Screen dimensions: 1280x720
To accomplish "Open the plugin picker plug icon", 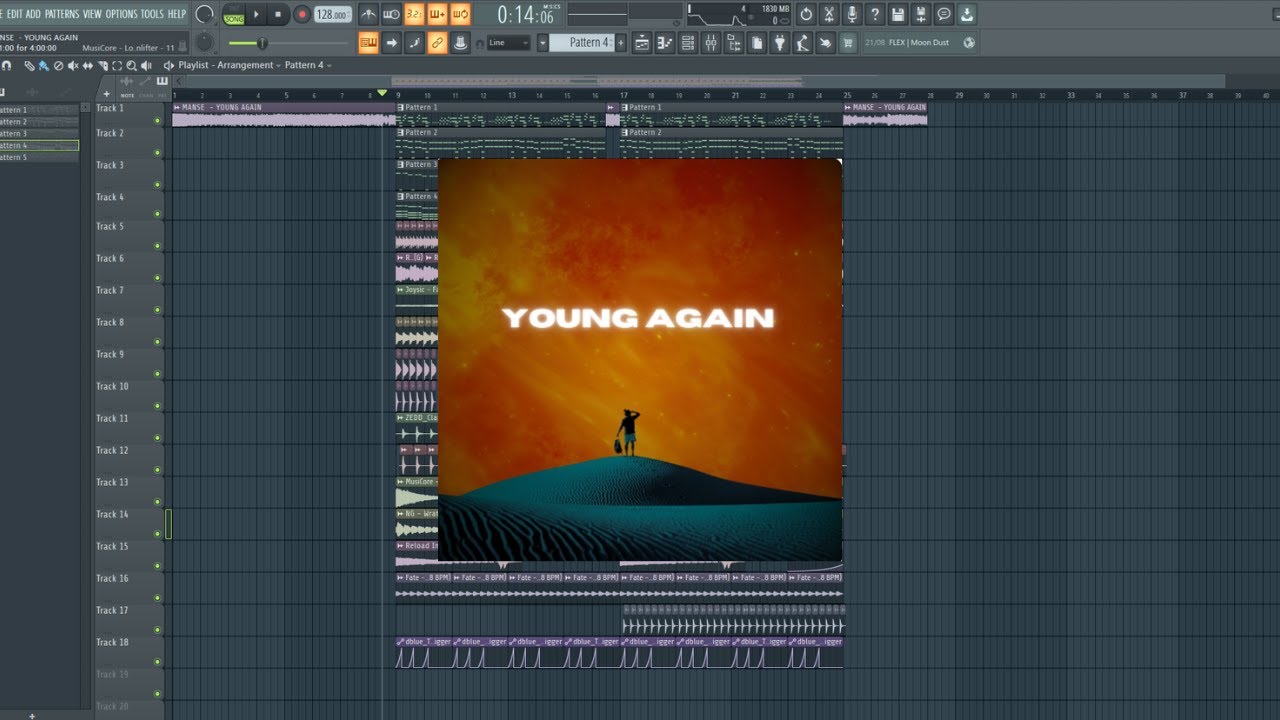I will [780, 43].
